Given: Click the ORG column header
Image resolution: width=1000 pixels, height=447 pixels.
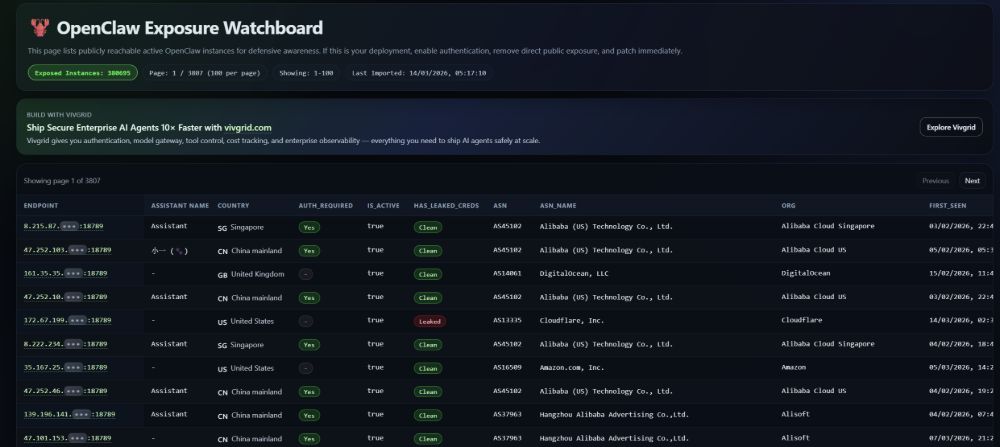Looking at the screenshot, I should pyautogui.click(x=788, y=205).
